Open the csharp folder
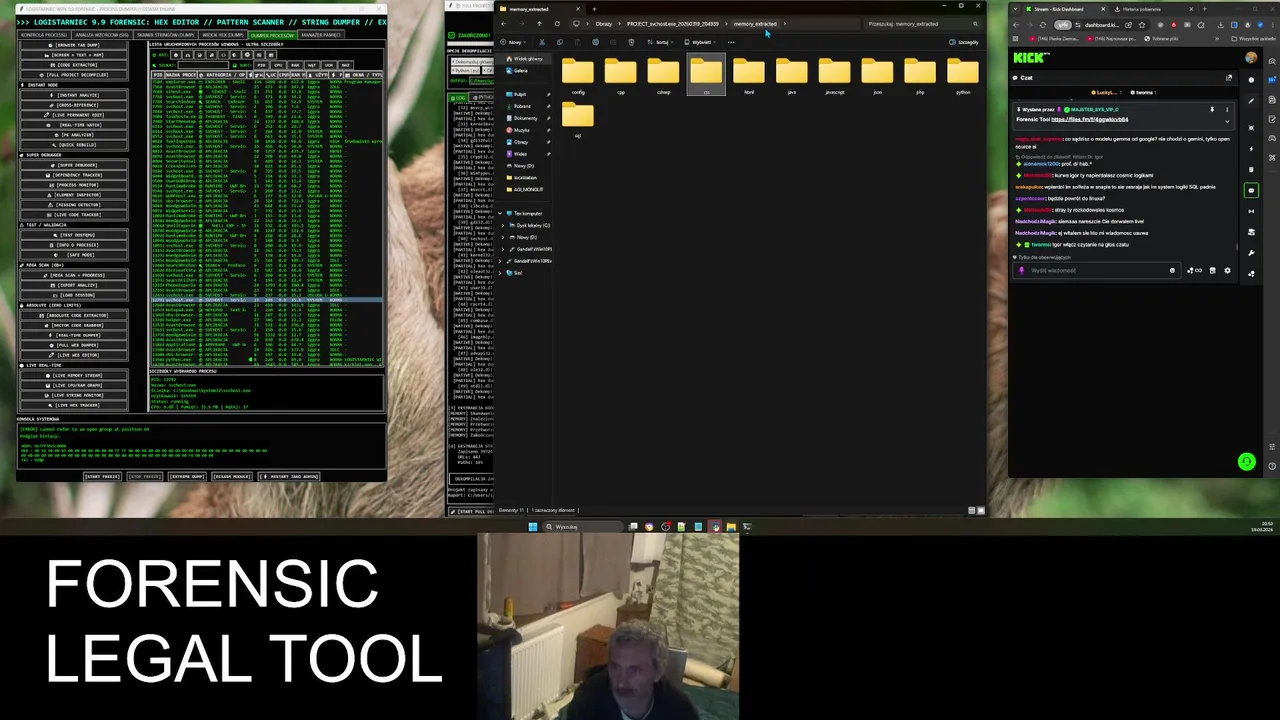This screenshot has width=1280, height=720. point(663,76)
